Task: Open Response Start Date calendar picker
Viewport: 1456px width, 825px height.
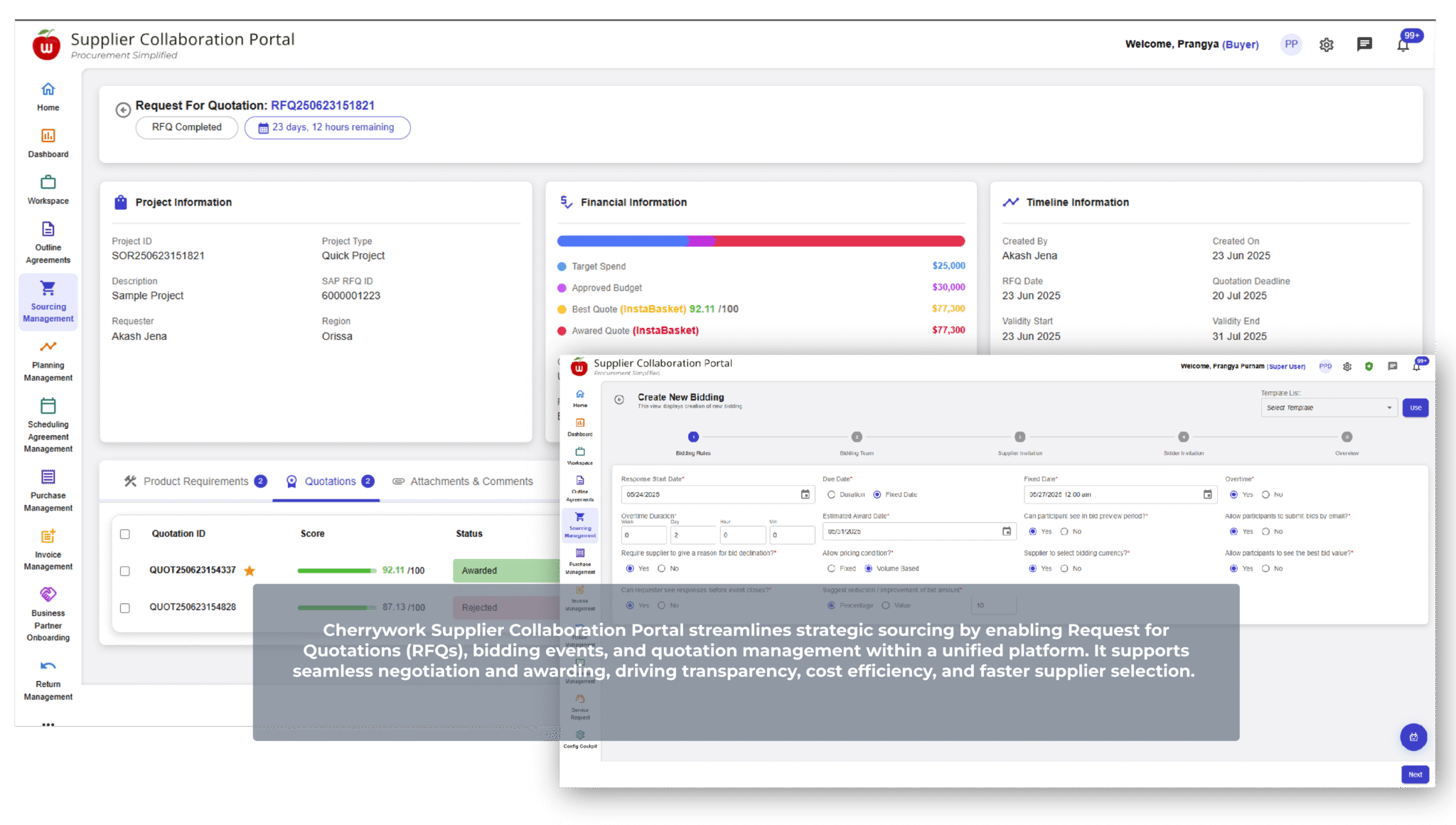Action: pos(805,494)
